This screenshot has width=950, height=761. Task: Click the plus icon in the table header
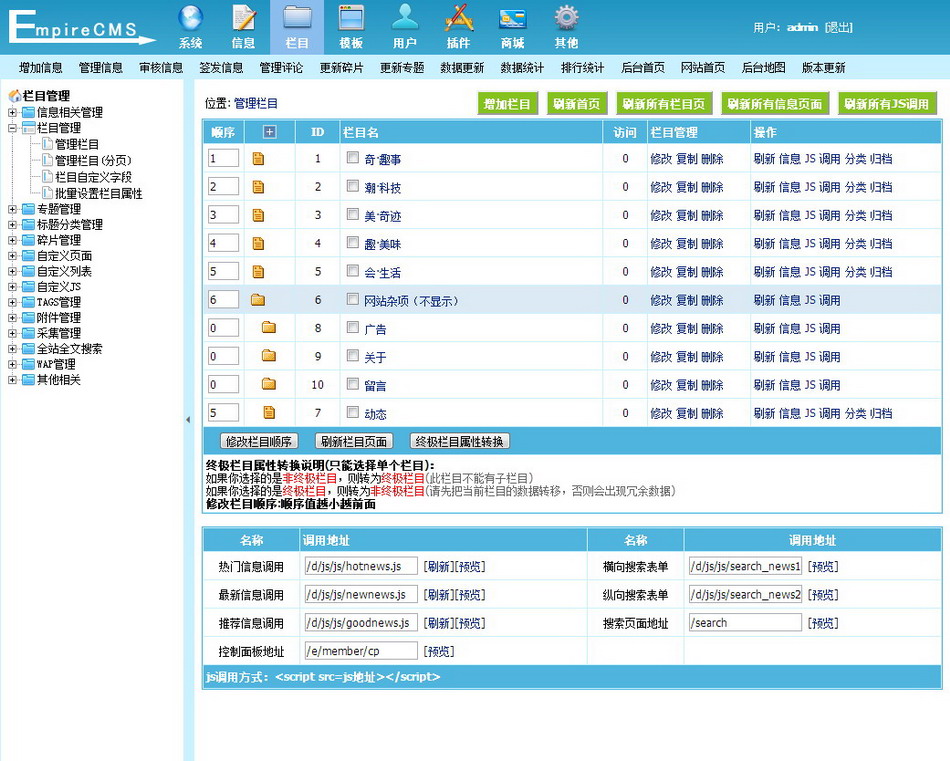(x=270, y=131)
